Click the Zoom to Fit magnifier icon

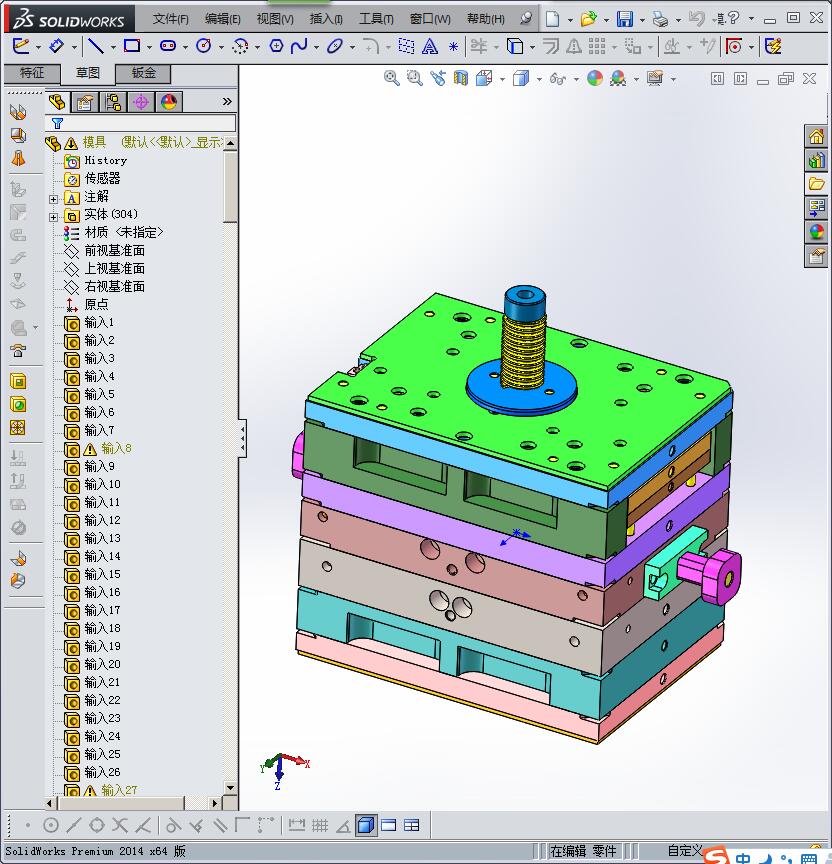[392, 78]
